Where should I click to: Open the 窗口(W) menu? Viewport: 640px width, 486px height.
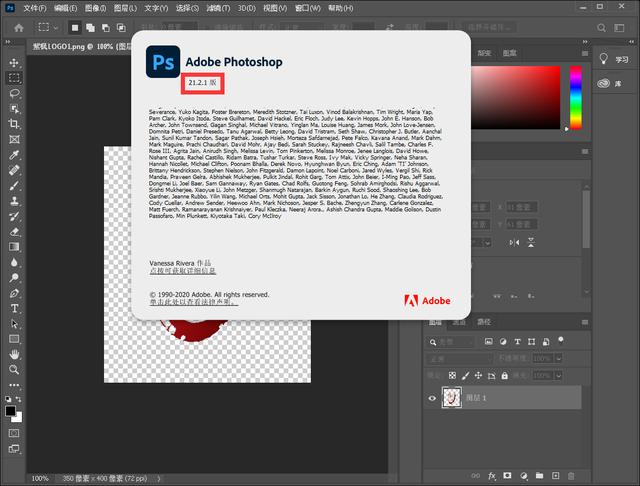(308, 8)
